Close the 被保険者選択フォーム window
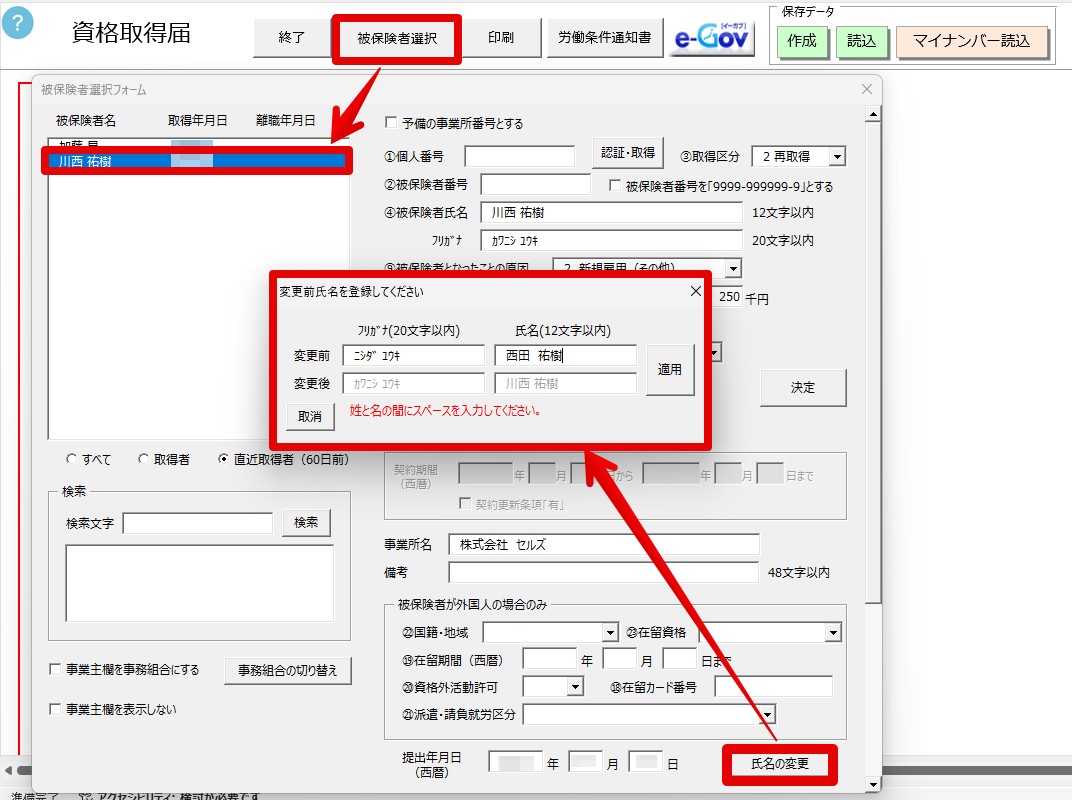 point(867,89)
